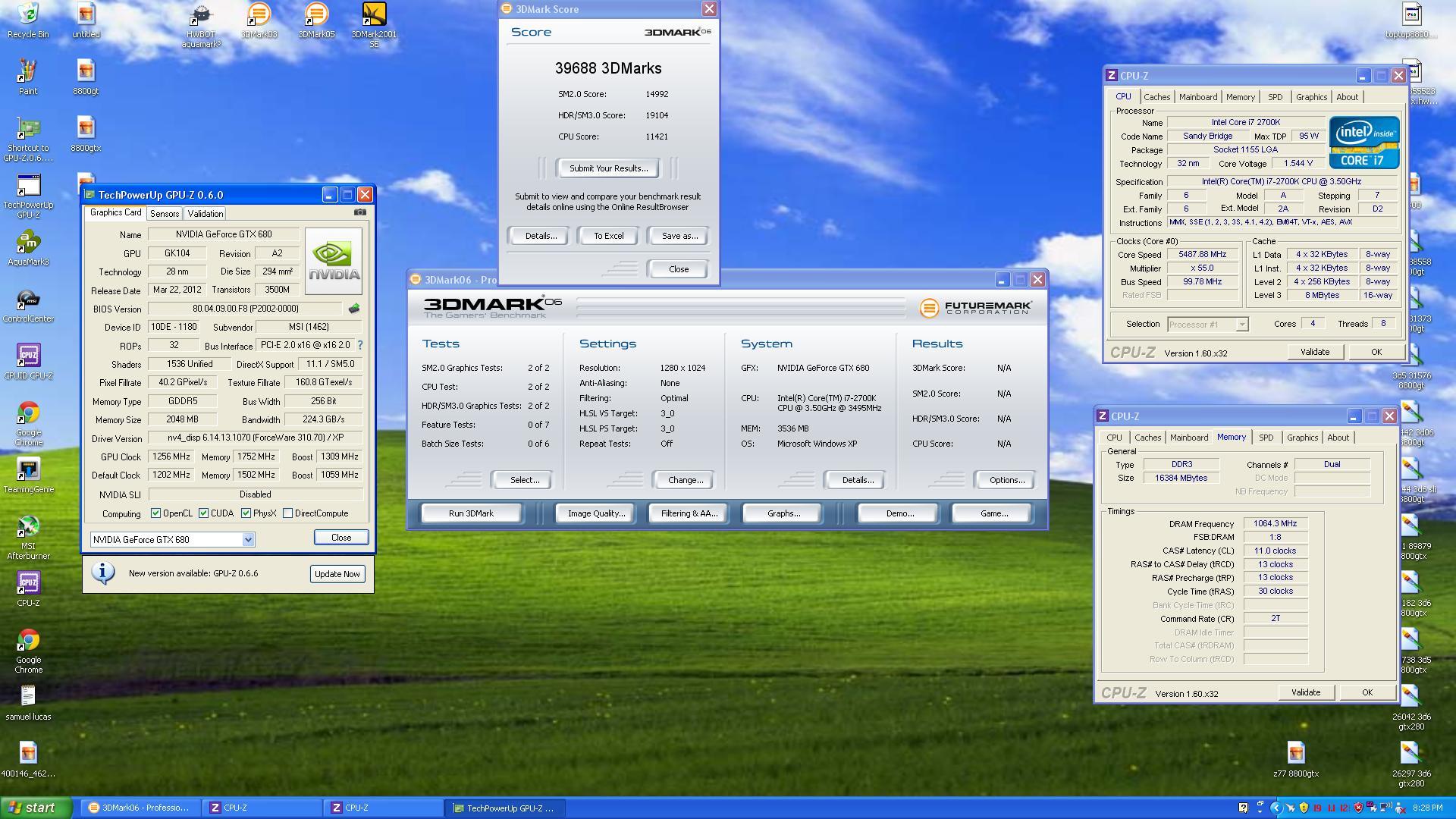Open the Recycle Bin desktop icon

click(x=28, y=20)
